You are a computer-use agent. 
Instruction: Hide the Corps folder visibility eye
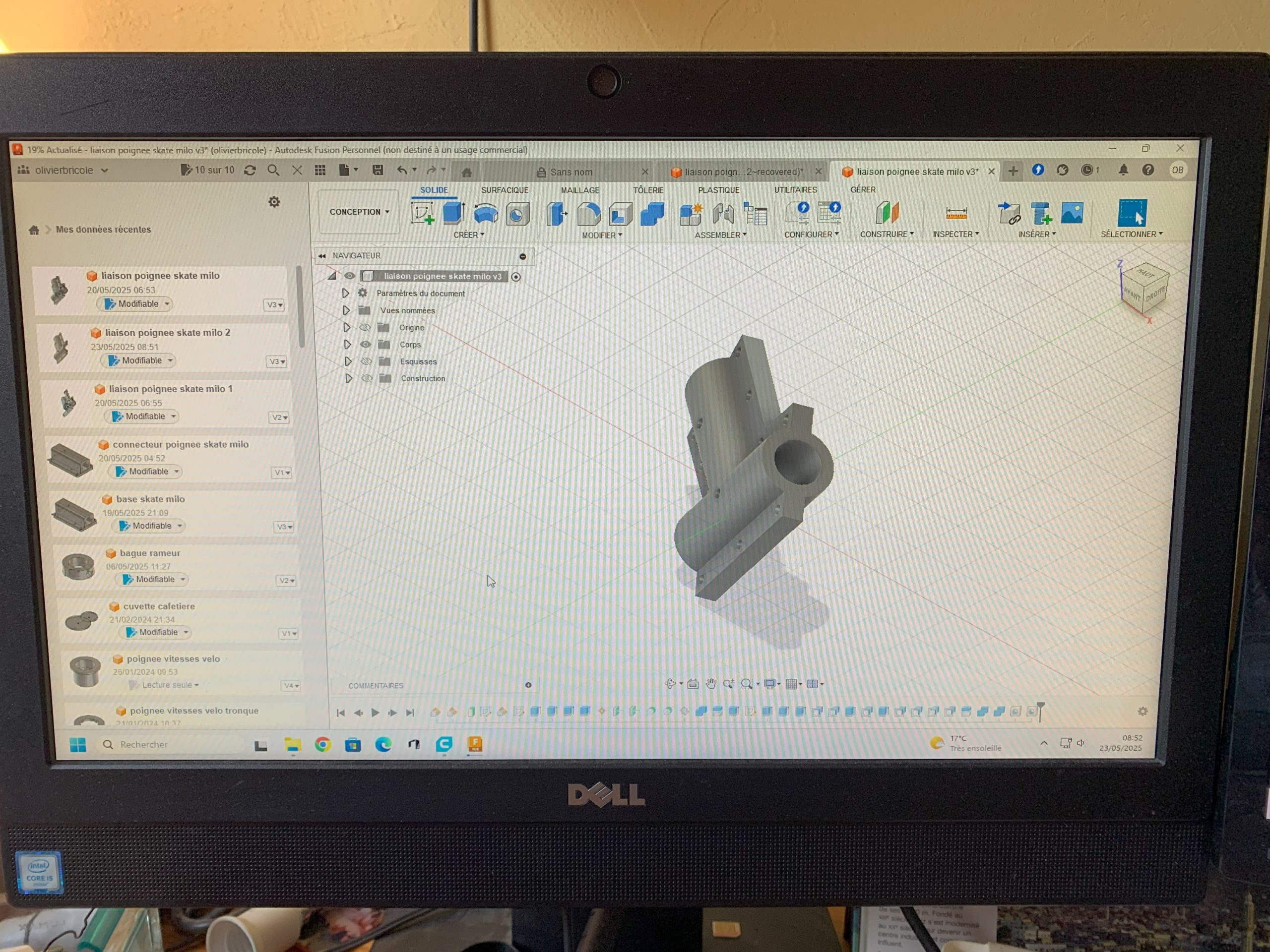coord(365,344)
